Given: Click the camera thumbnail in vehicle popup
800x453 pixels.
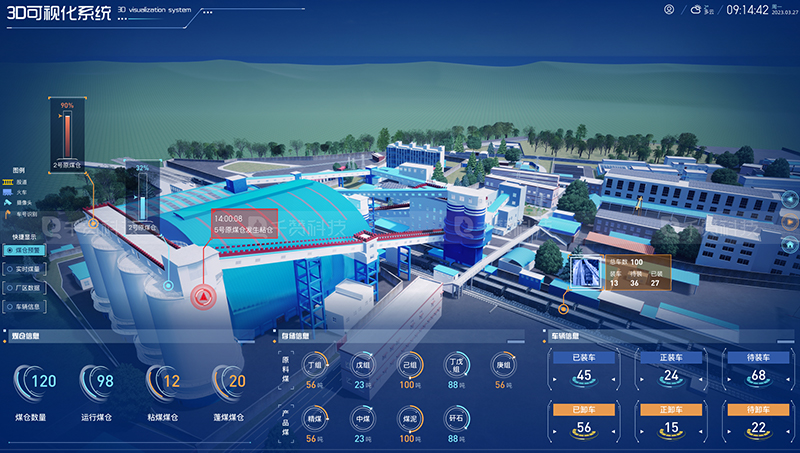Looking at the screenshot, I should click(584, 274).
